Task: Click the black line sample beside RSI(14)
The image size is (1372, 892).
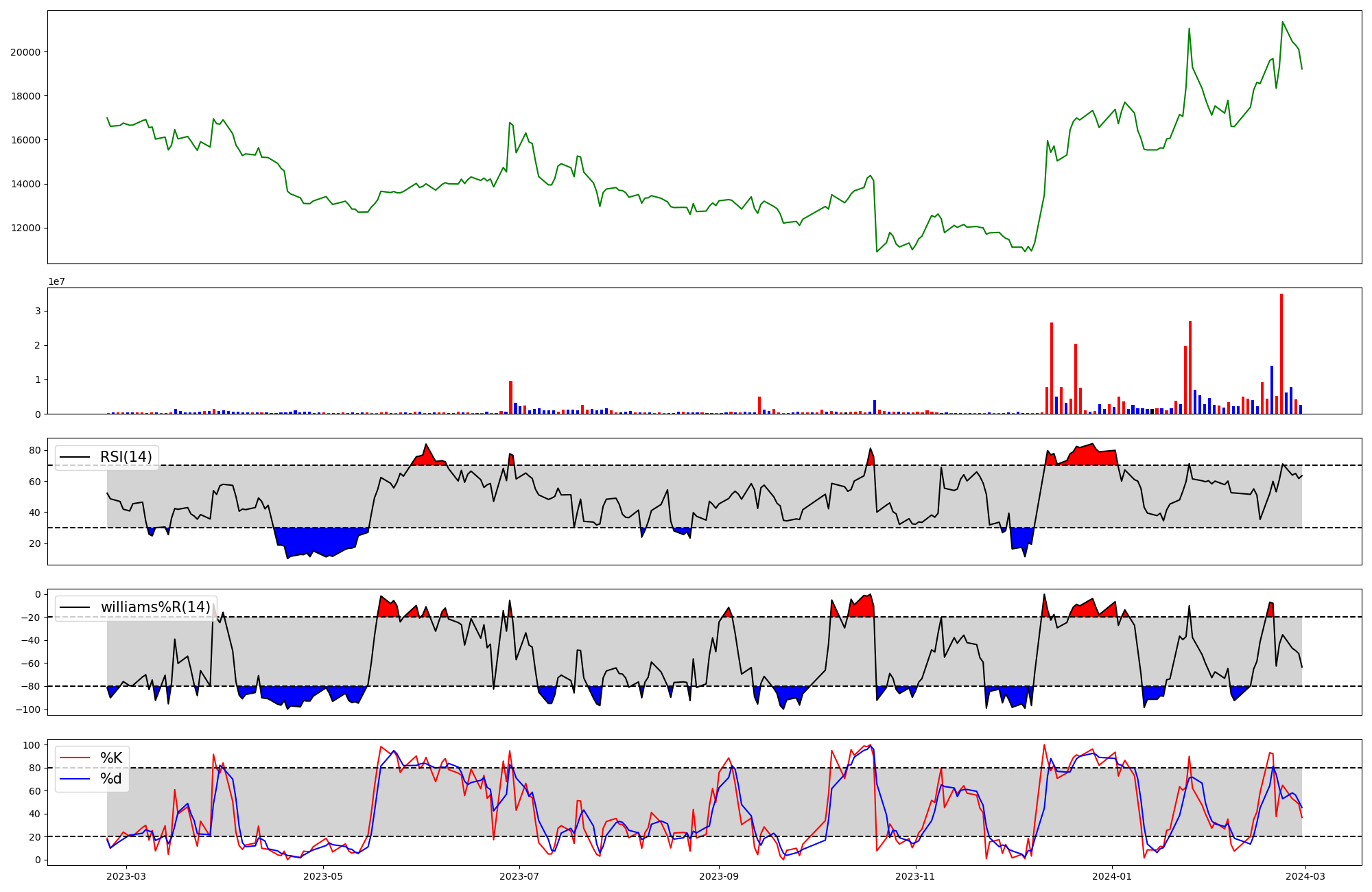Action: (75, 457)
